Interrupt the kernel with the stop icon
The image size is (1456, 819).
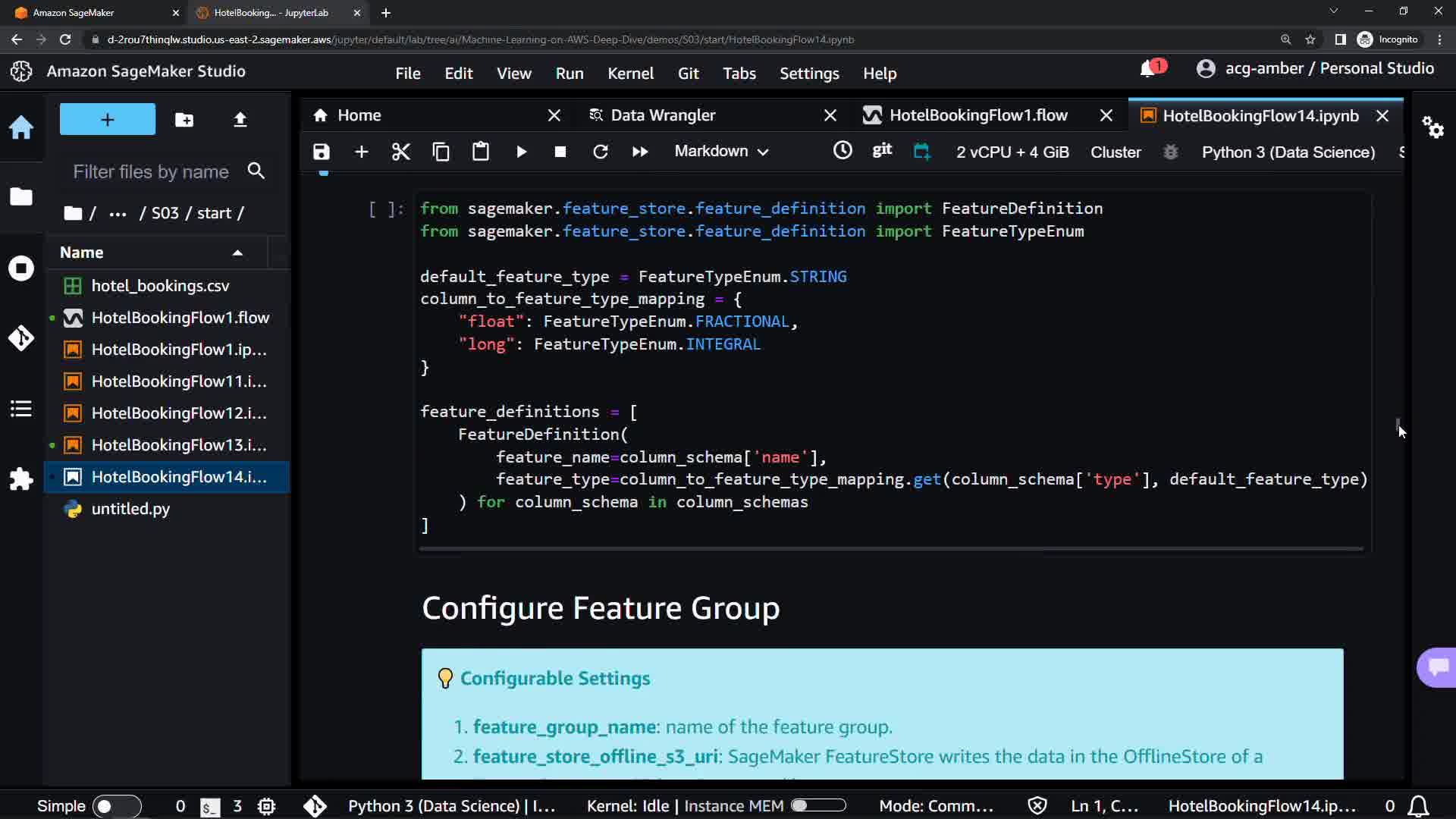(x=560, y=152)
